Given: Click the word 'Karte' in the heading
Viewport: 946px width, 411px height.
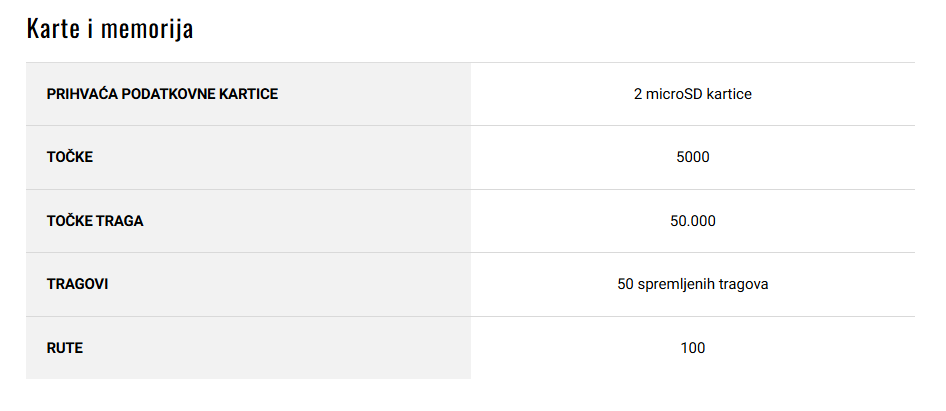Looking at the screenshot, I should [x=53, y=30].
